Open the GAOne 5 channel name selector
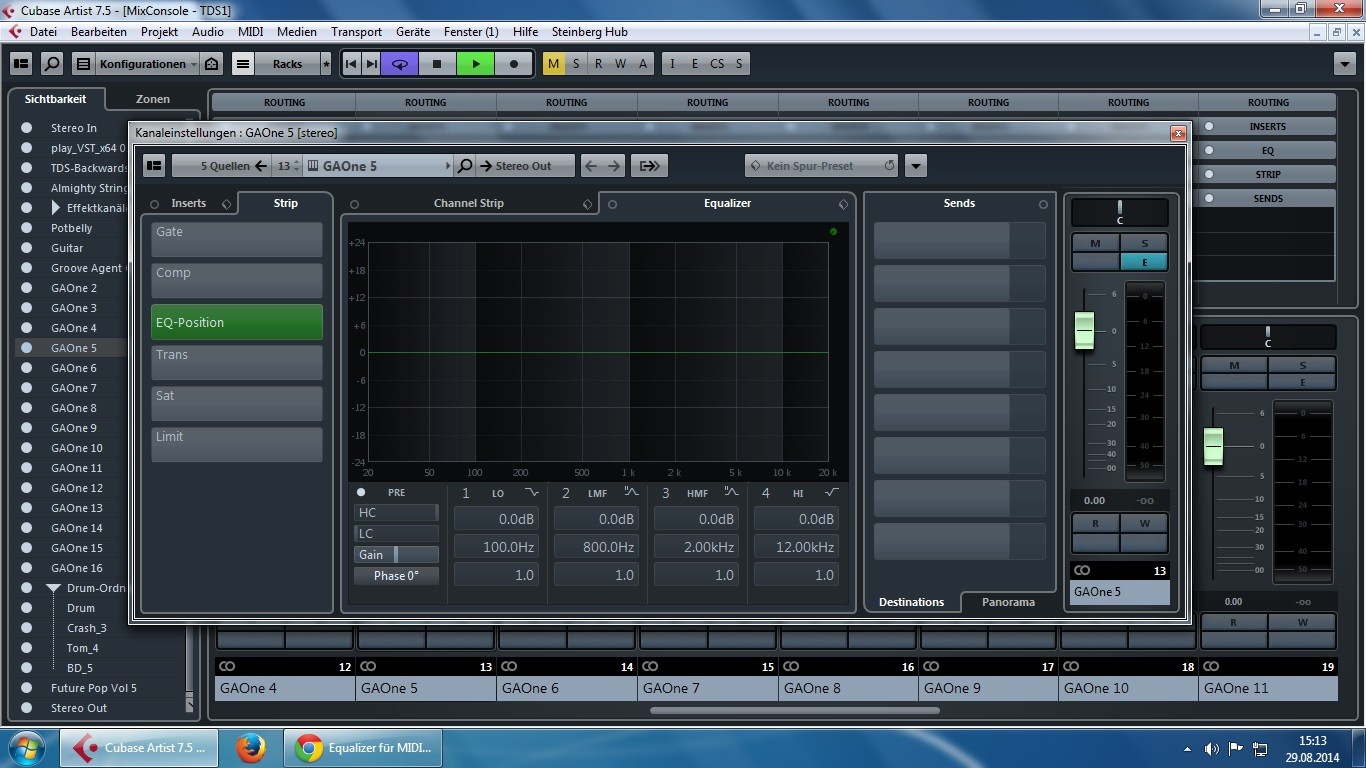Viewport: 1366px width, 768px height. tap(378, 166)
